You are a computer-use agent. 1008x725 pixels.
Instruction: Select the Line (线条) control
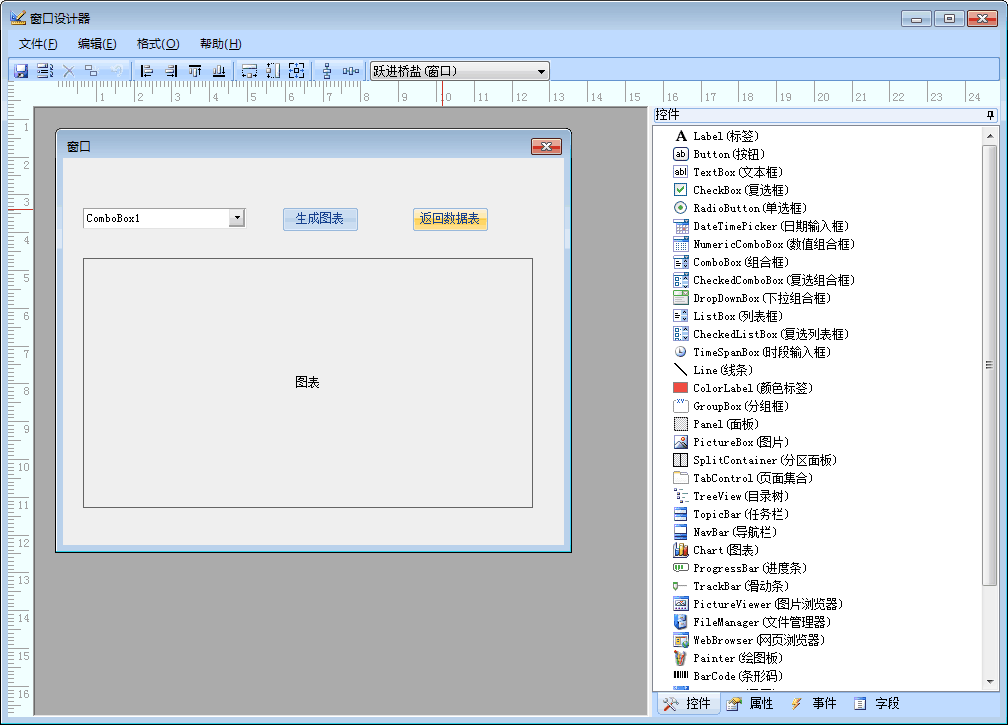coord(713,370)
